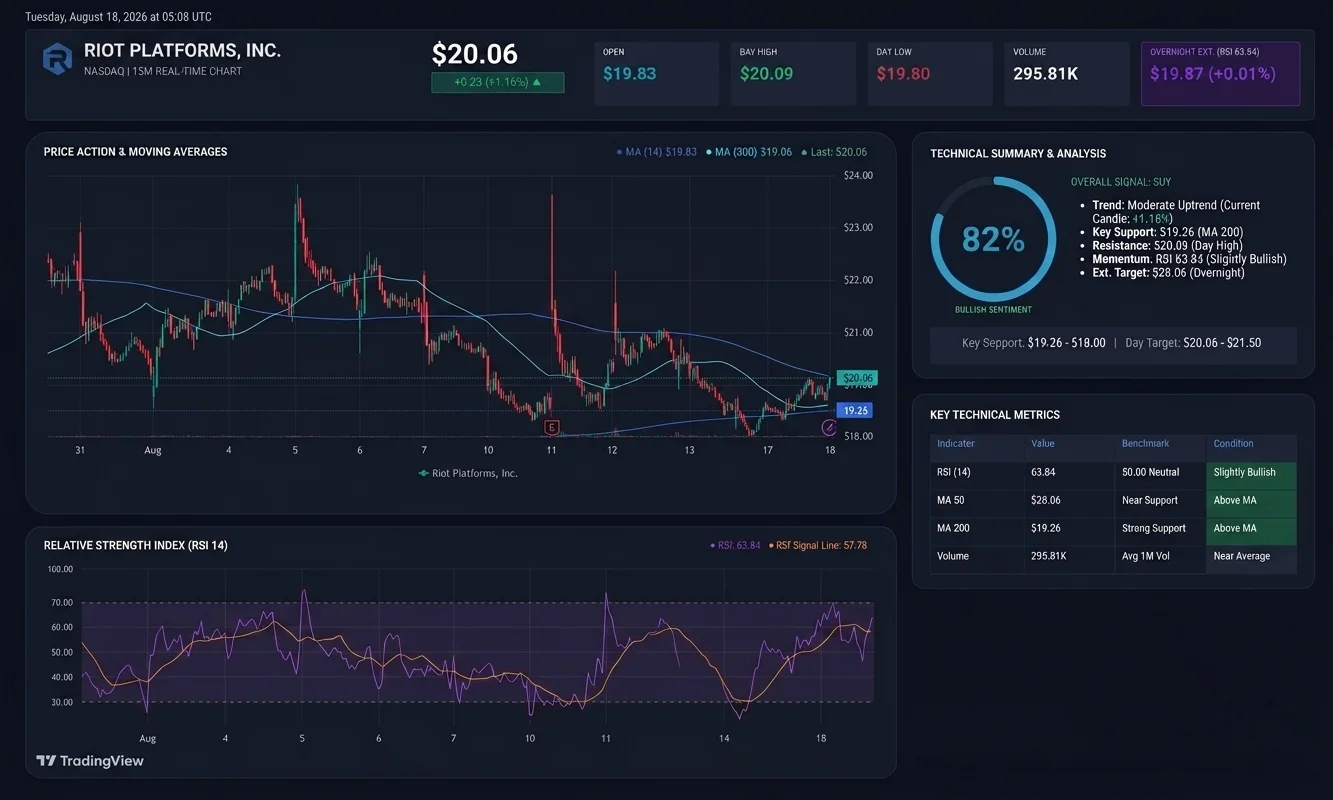
Task: Click the 50.00 Neutral benchmark cell
Action: pos(1150,472)
